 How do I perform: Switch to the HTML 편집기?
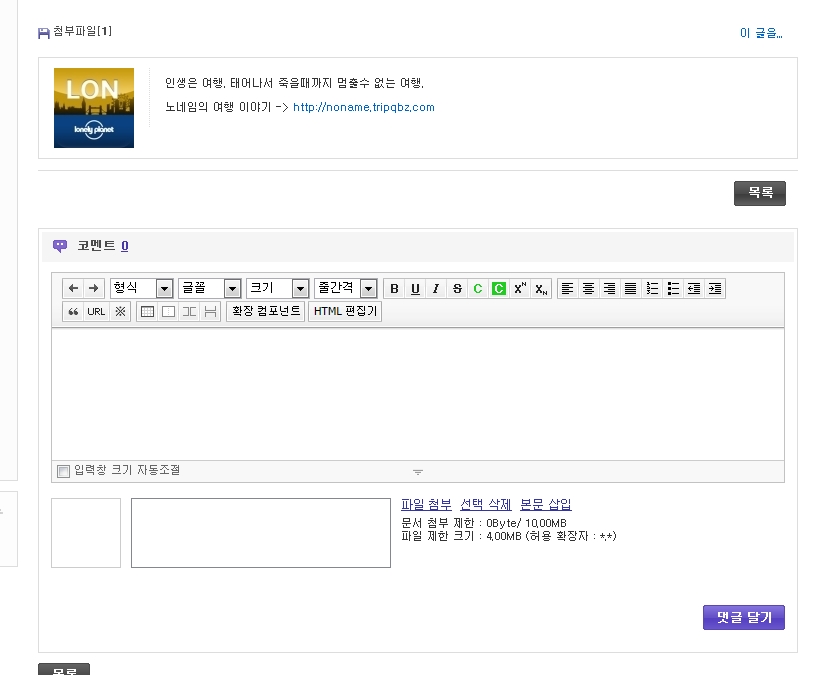[345, 312]
